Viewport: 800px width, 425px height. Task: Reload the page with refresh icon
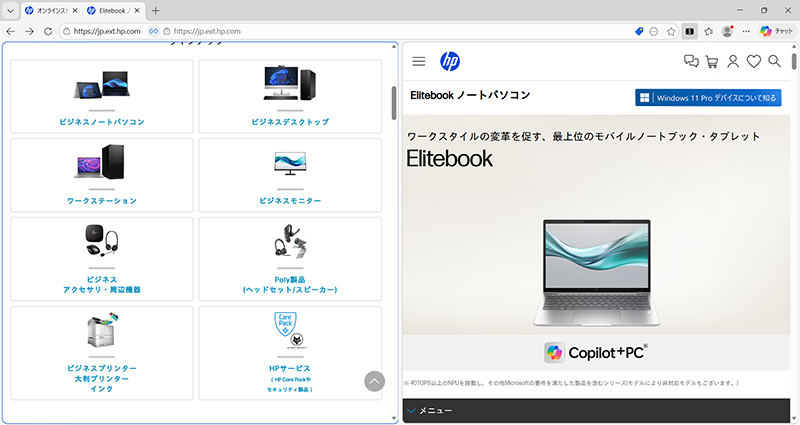pyautogui.click(x=48, y=31)
